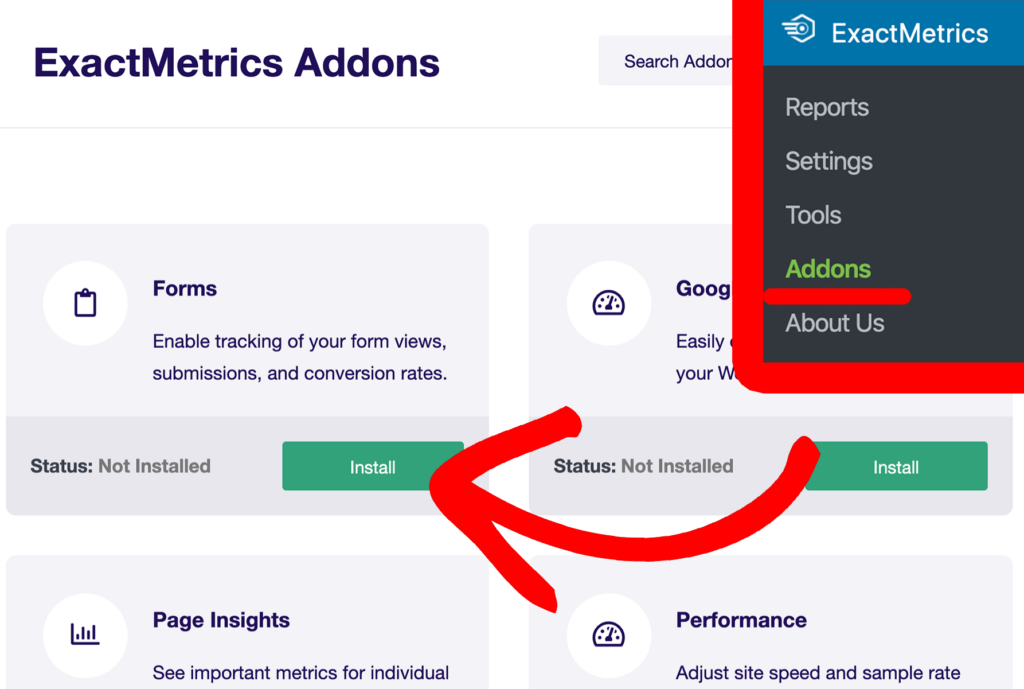Click the Google addon gauge icon

pyautogui.click(x=609, y=302)
